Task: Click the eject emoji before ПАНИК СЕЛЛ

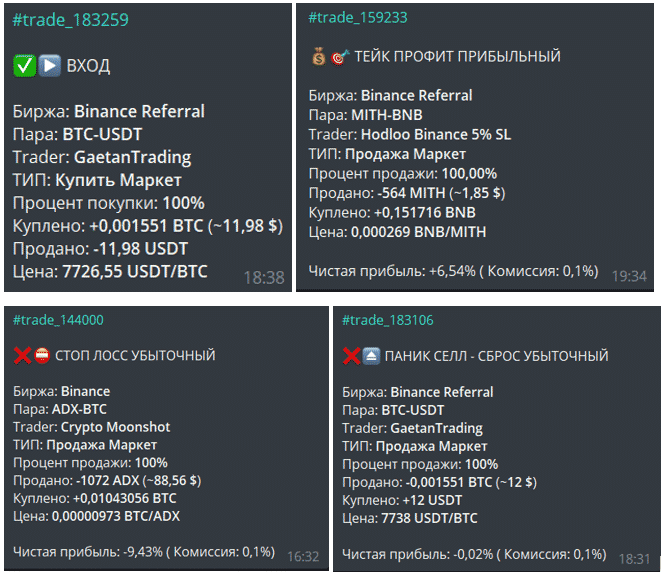Action: 370,355
